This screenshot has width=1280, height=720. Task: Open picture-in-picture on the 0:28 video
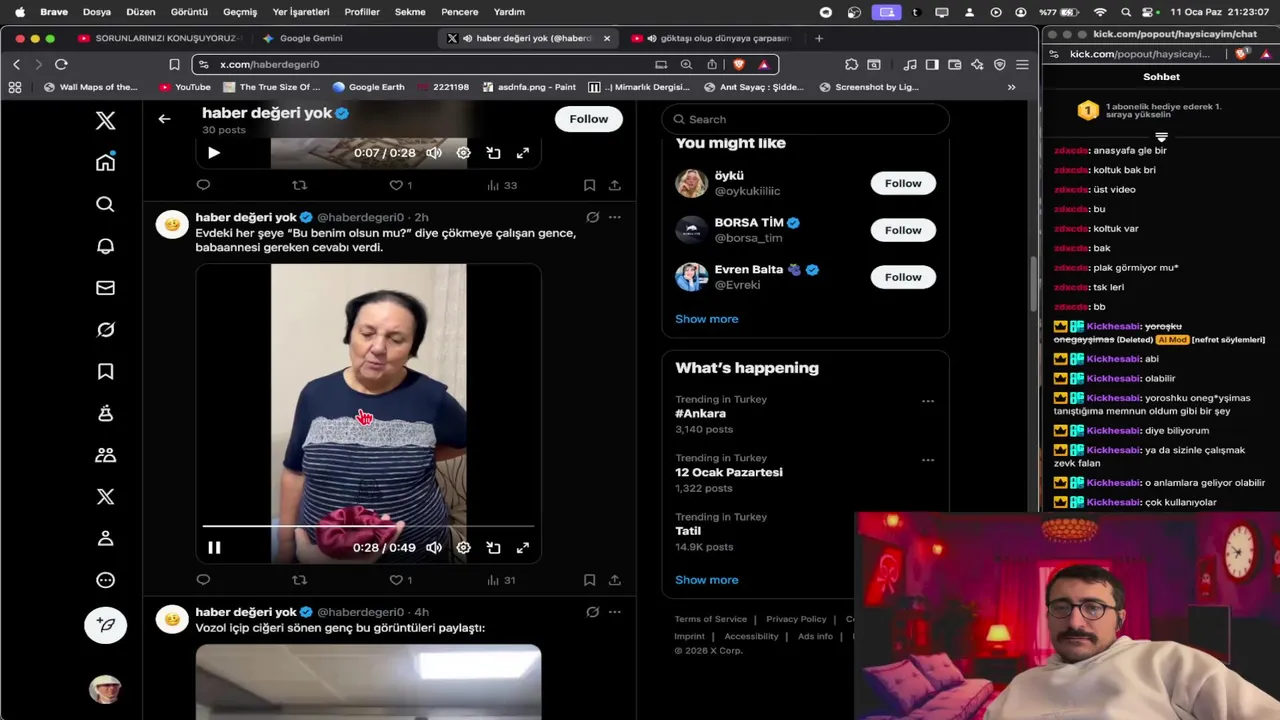pyautogui.click(x=493, y=547)
